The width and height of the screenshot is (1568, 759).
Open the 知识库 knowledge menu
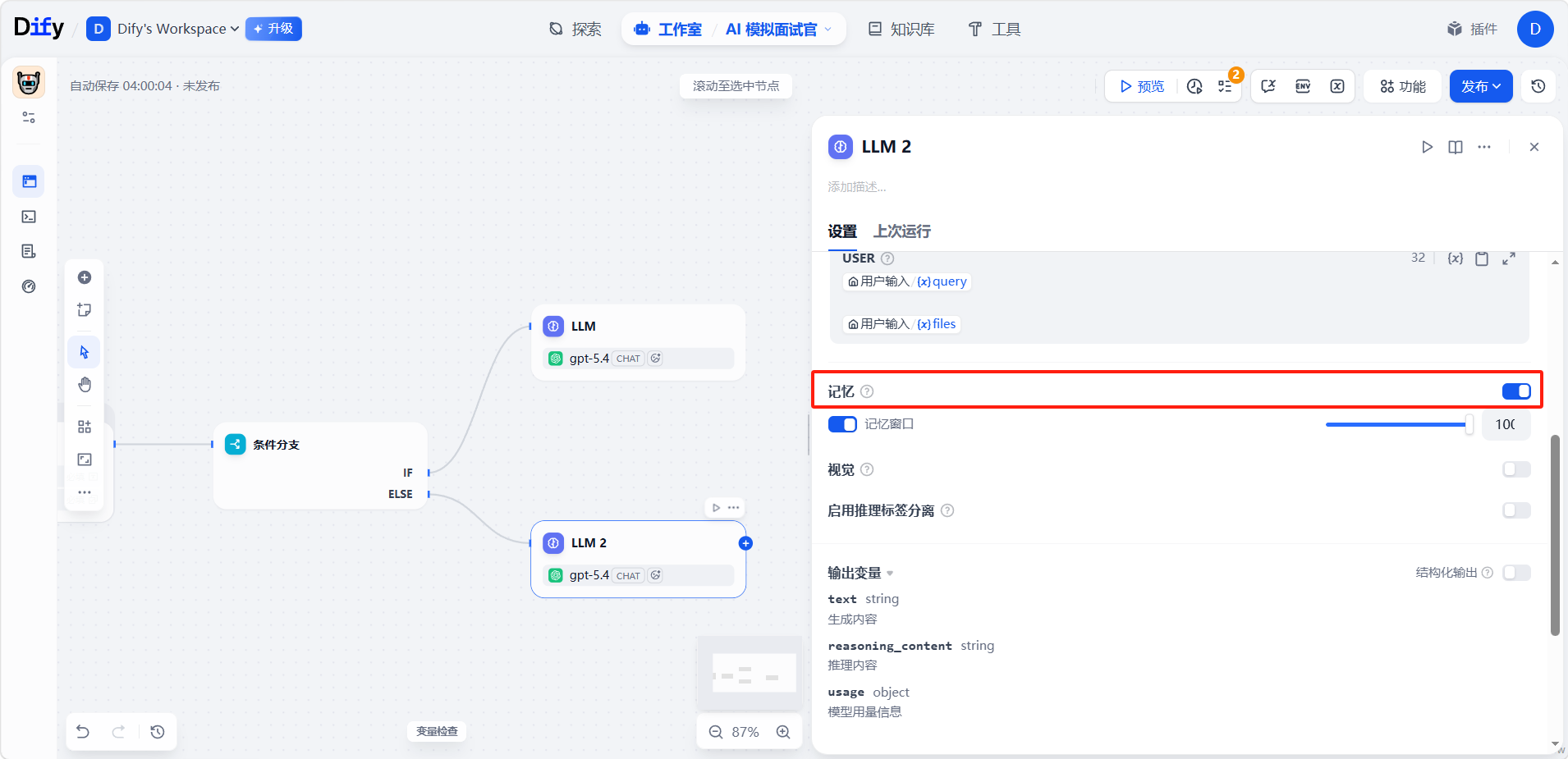pyautogui.click(x=901, y=30)
